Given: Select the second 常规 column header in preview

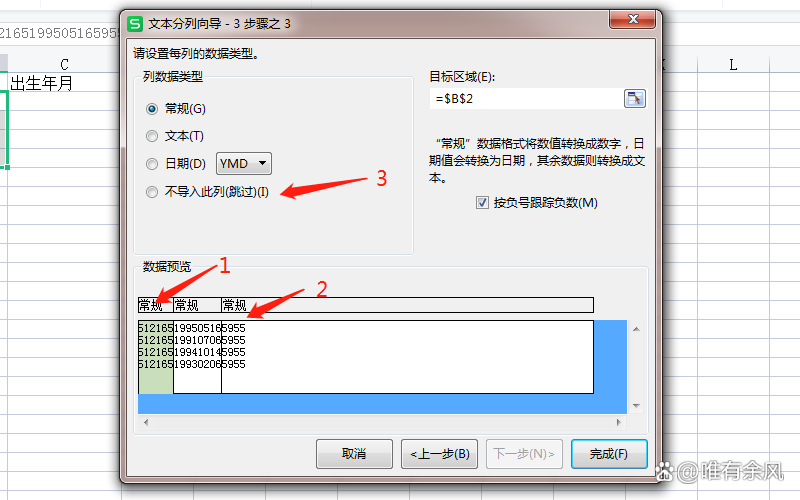Looking at the screenshot, I should (x=197, y=305).
